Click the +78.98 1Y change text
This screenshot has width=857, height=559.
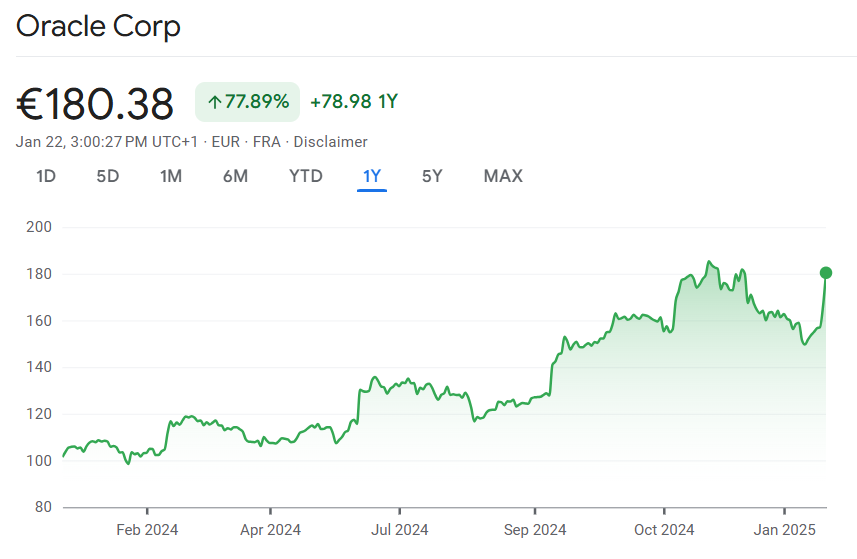pos(354,102)
